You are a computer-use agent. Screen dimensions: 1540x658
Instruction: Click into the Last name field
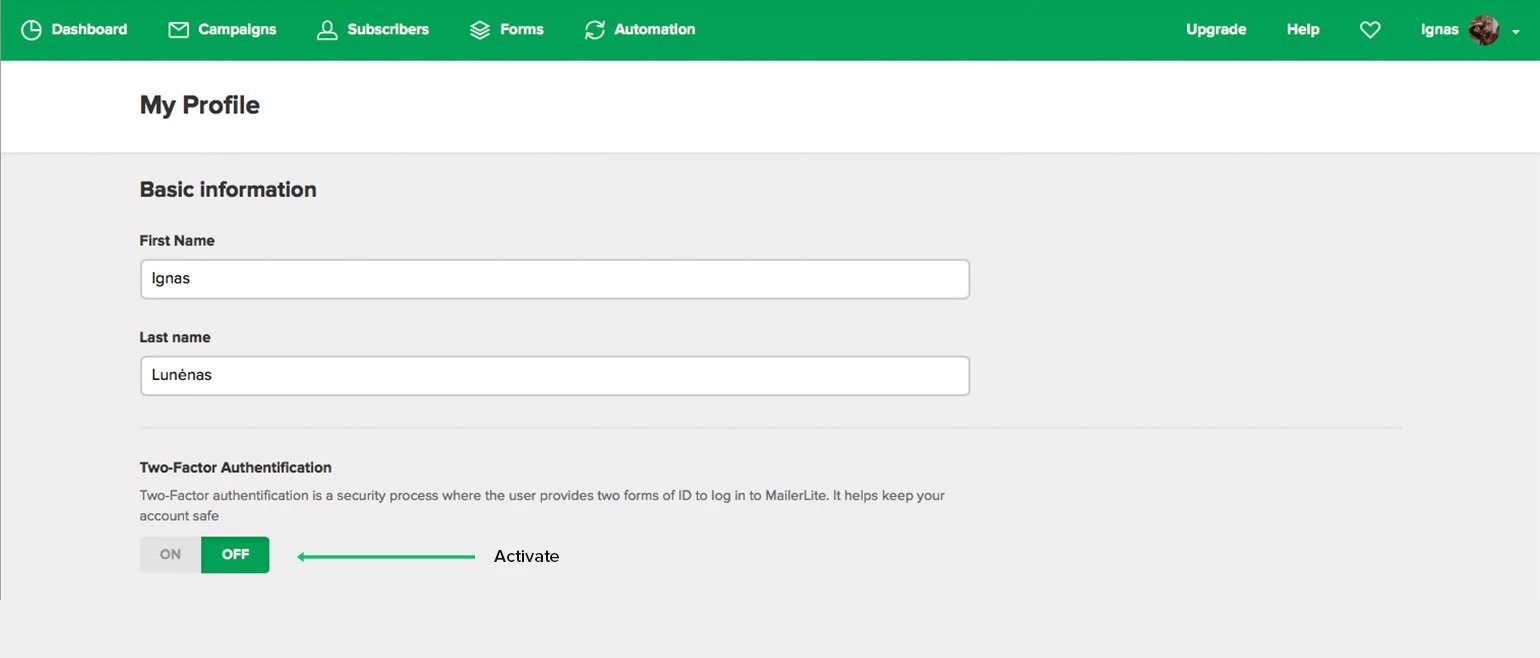pos(555,376)
